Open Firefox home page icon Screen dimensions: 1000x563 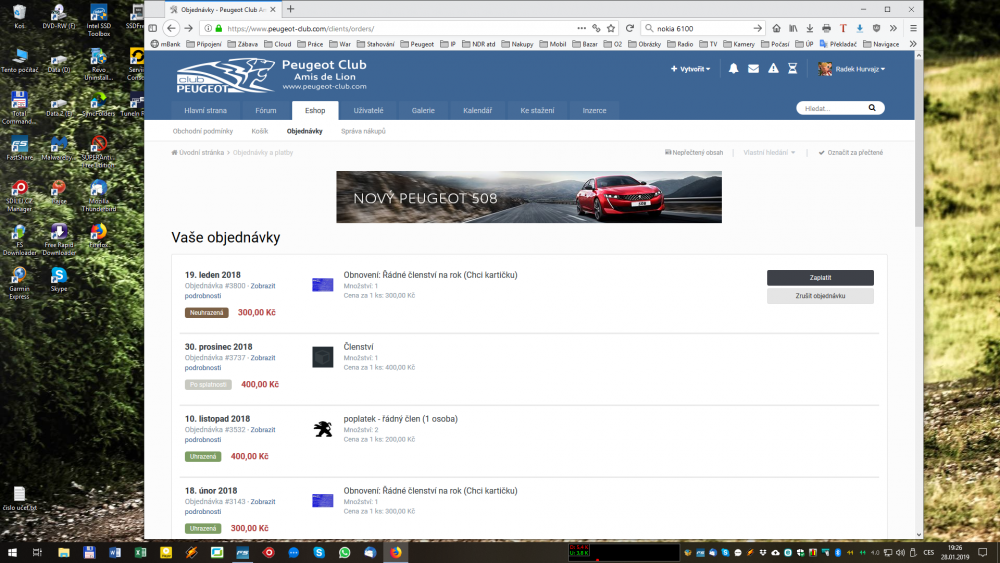point(776,28)
